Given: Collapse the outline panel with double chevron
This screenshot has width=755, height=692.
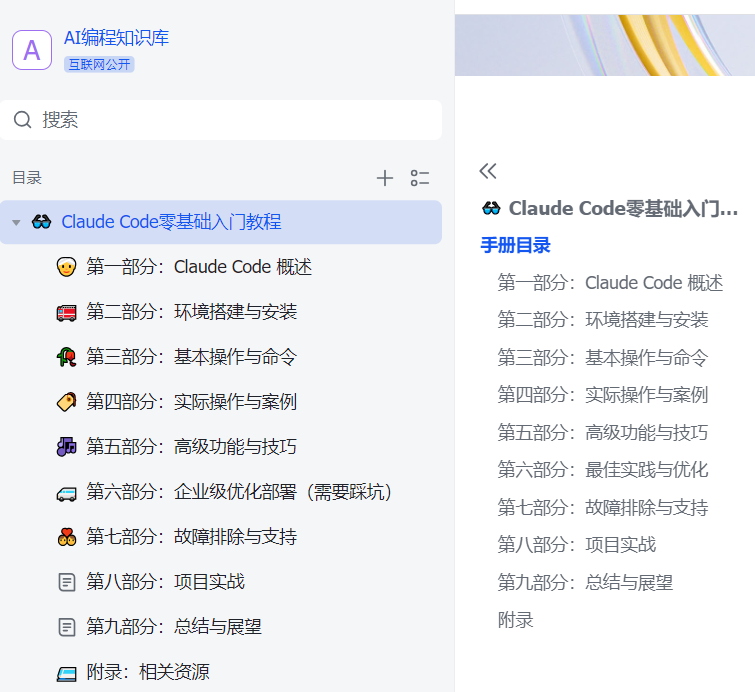Looking at the screenshot, I should pos(488,171).
